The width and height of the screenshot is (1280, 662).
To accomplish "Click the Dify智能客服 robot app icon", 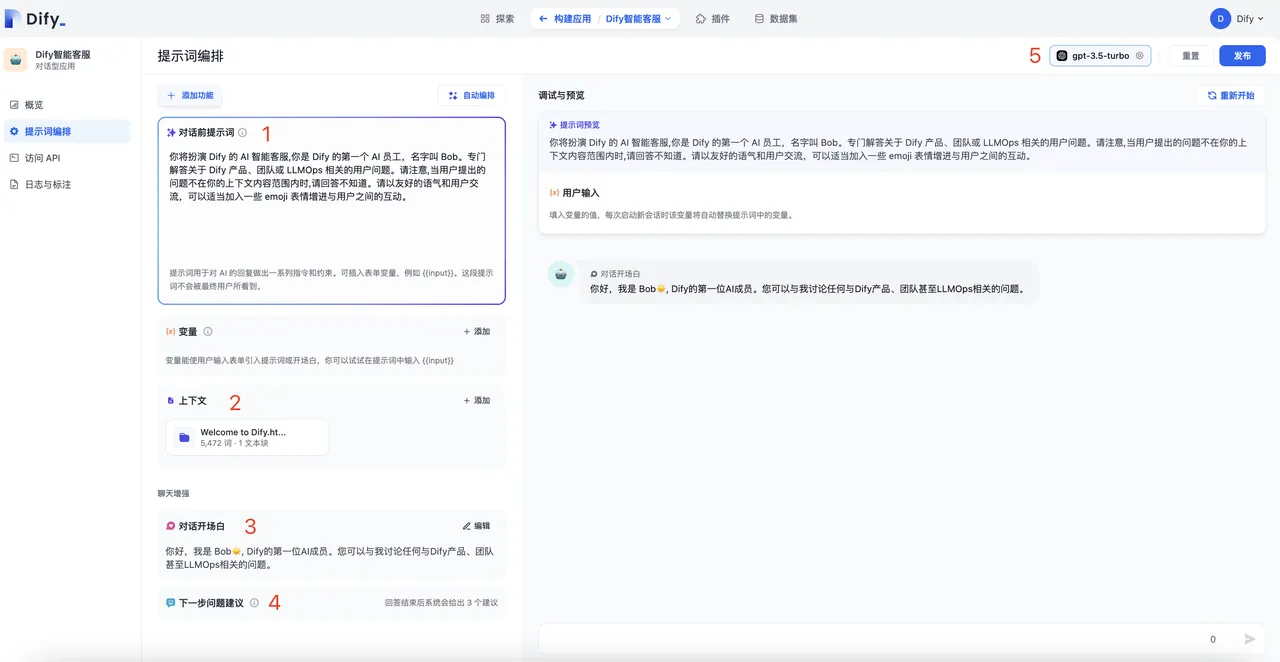I will pos(16,60).
